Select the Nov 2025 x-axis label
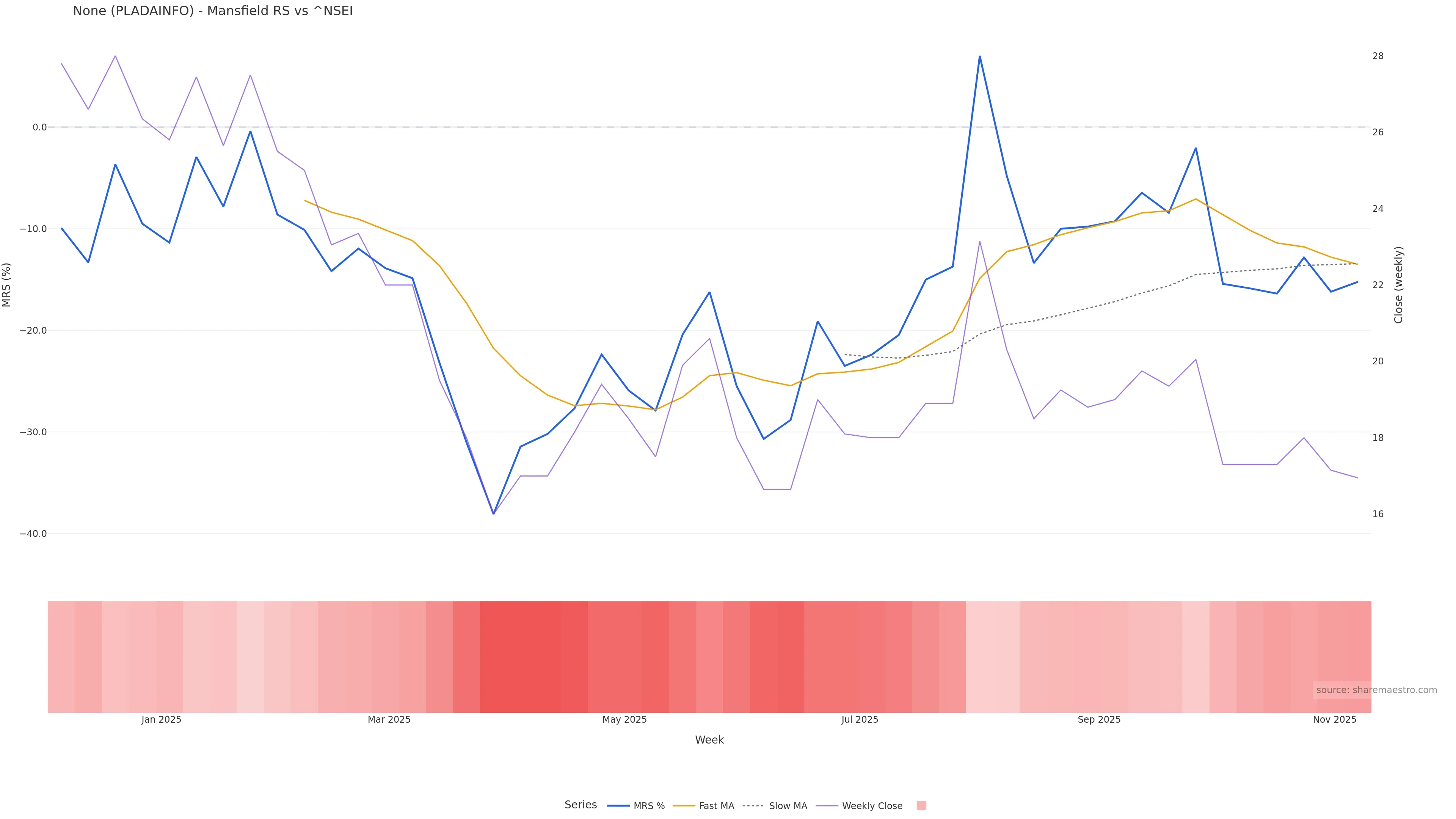The height and width of the screenshot is (819, 1456). point(1334,720)
